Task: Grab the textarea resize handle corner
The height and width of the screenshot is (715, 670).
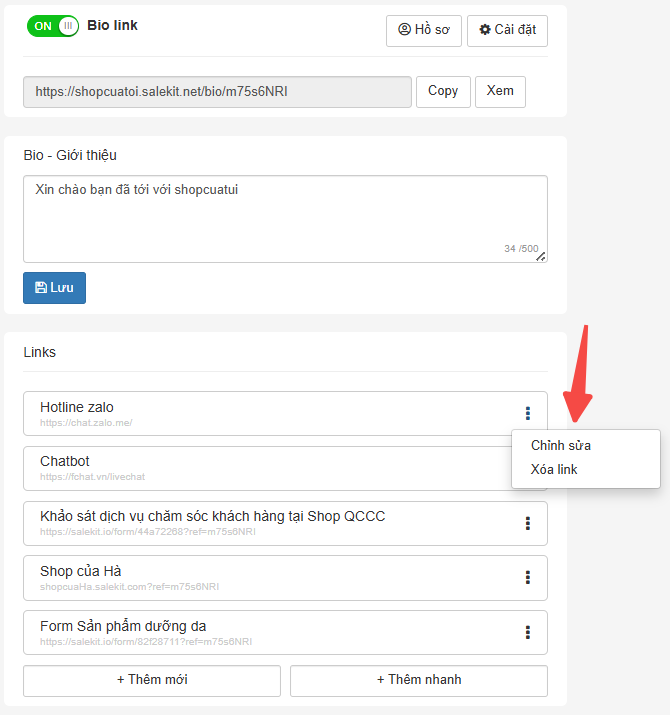Action: pos(540,257)
